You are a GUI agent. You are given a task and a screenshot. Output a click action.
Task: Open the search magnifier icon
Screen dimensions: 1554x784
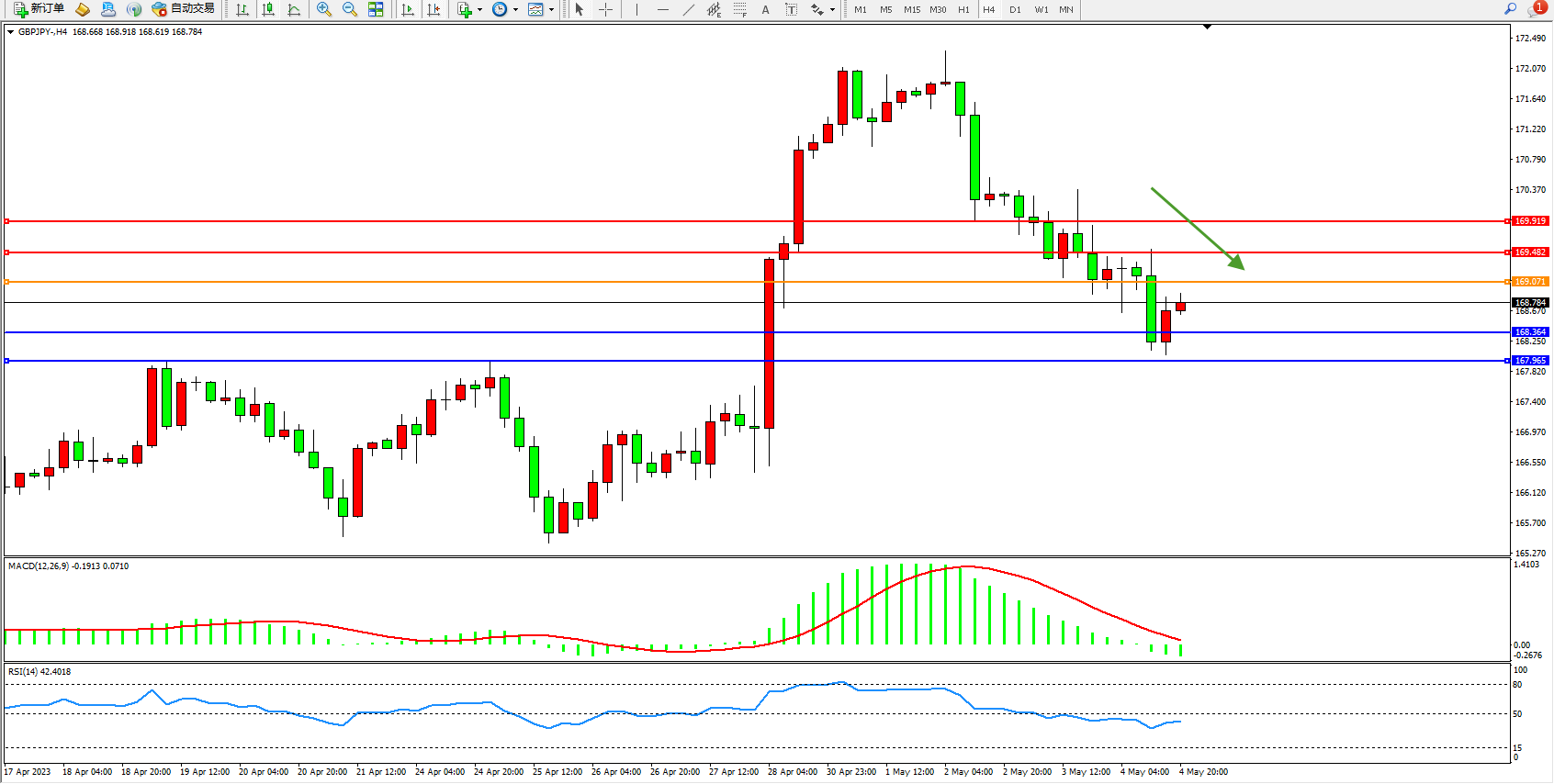[x=1510, y=9]
